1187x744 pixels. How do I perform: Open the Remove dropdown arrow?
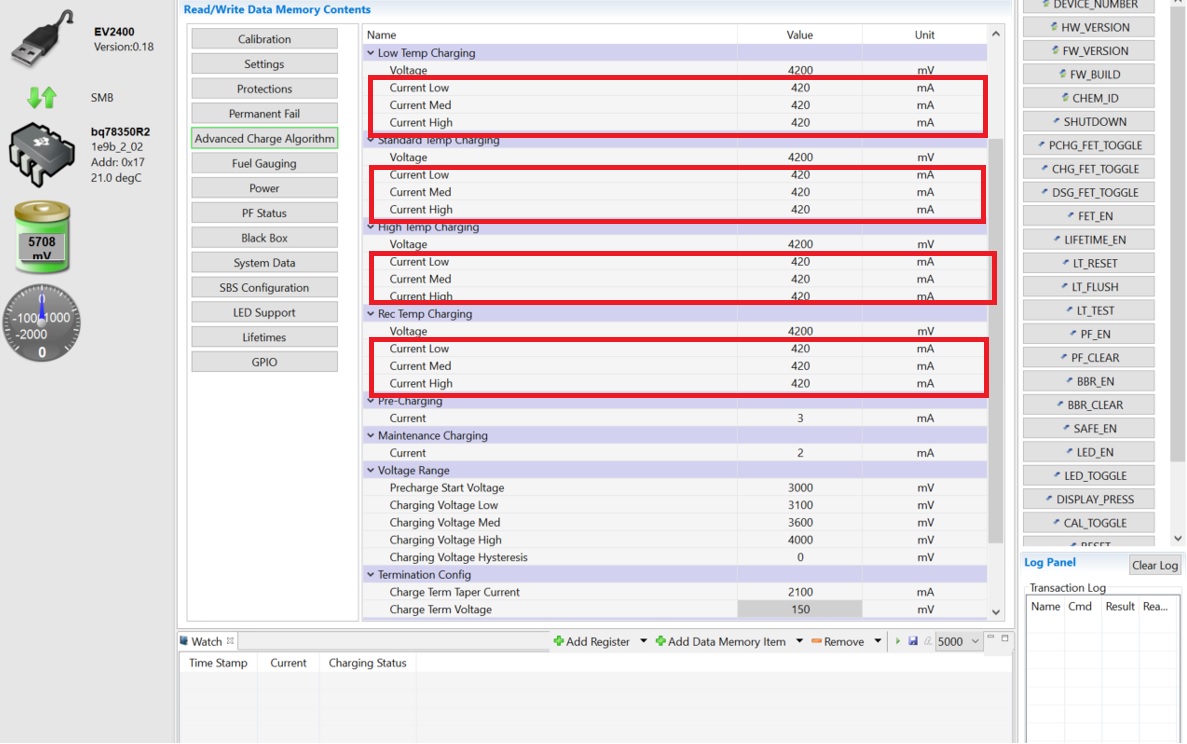[878, 641]
